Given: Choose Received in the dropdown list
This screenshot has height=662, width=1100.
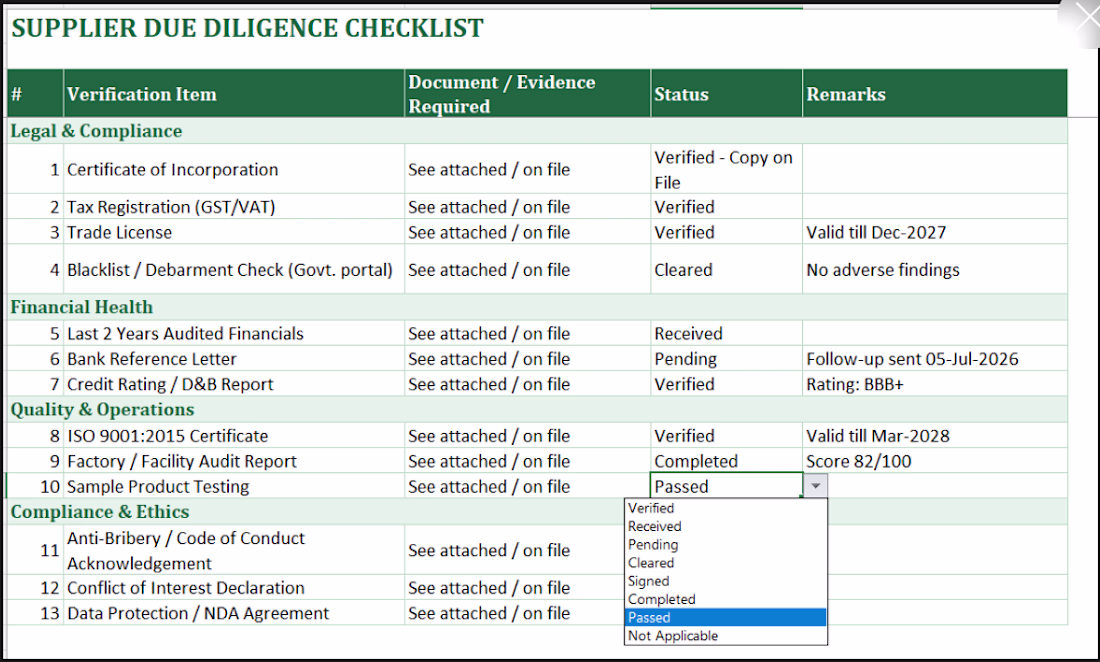Looking at the screenshot, I should pyautogui.click(x=725, y=526).
